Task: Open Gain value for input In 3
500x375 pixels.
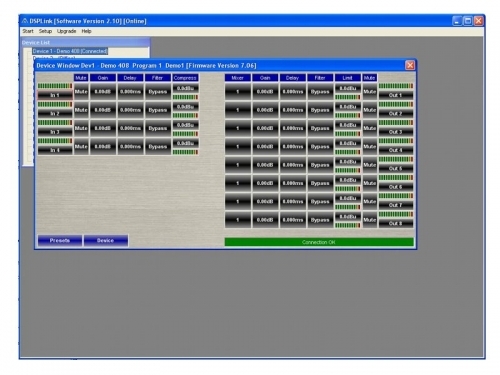Action: [103, 128]
